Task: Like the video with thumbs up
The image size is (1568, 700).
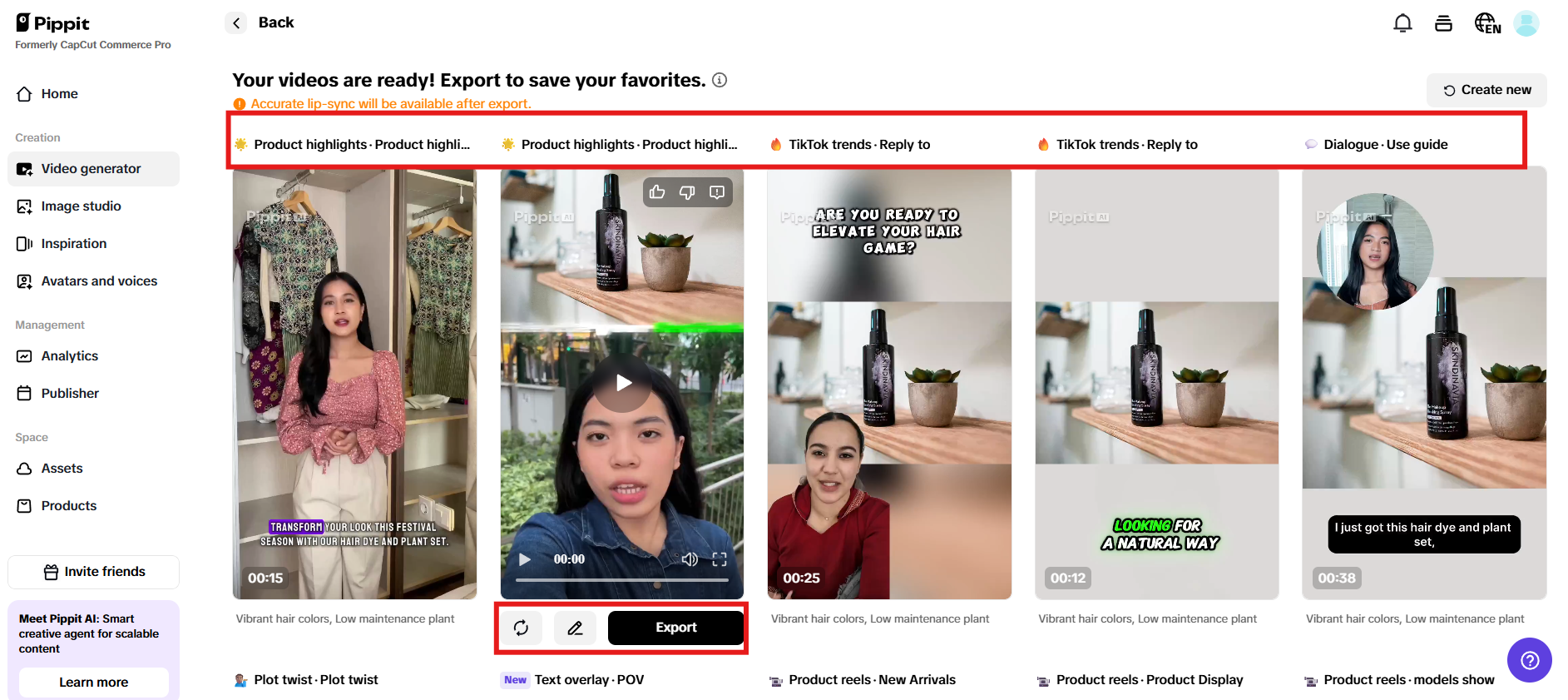Action: (x=657, y=192)
